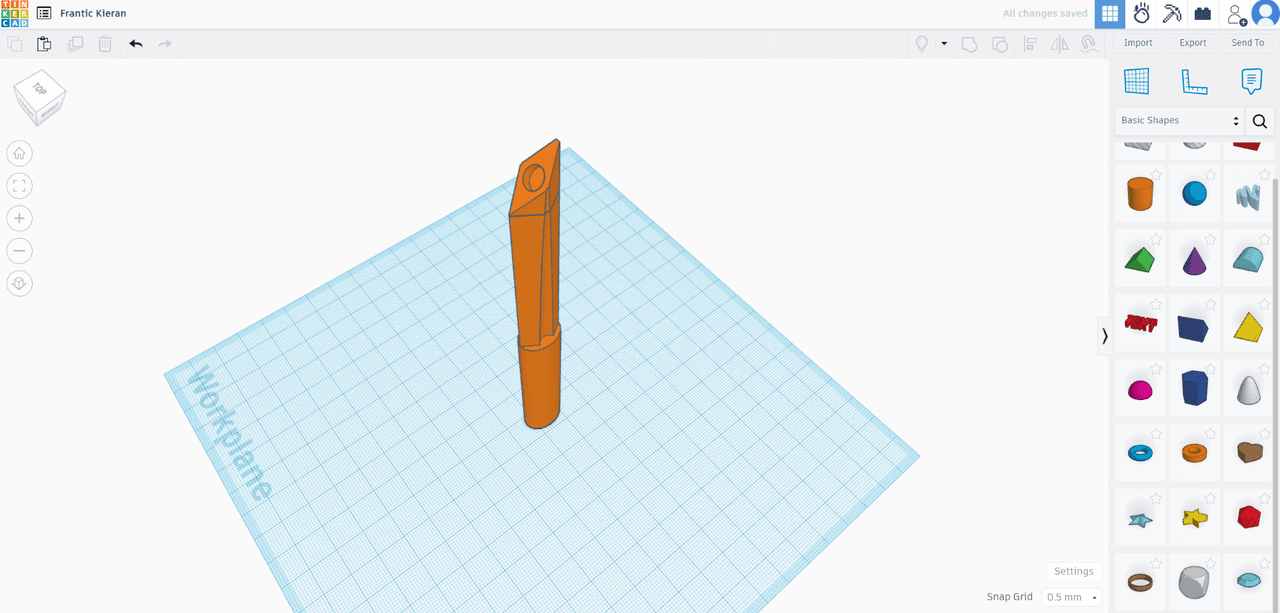Screen dimensions: 1280x613
Task: Toggle favorite star on the yellow Pyramid
Action: (1264, 304)
